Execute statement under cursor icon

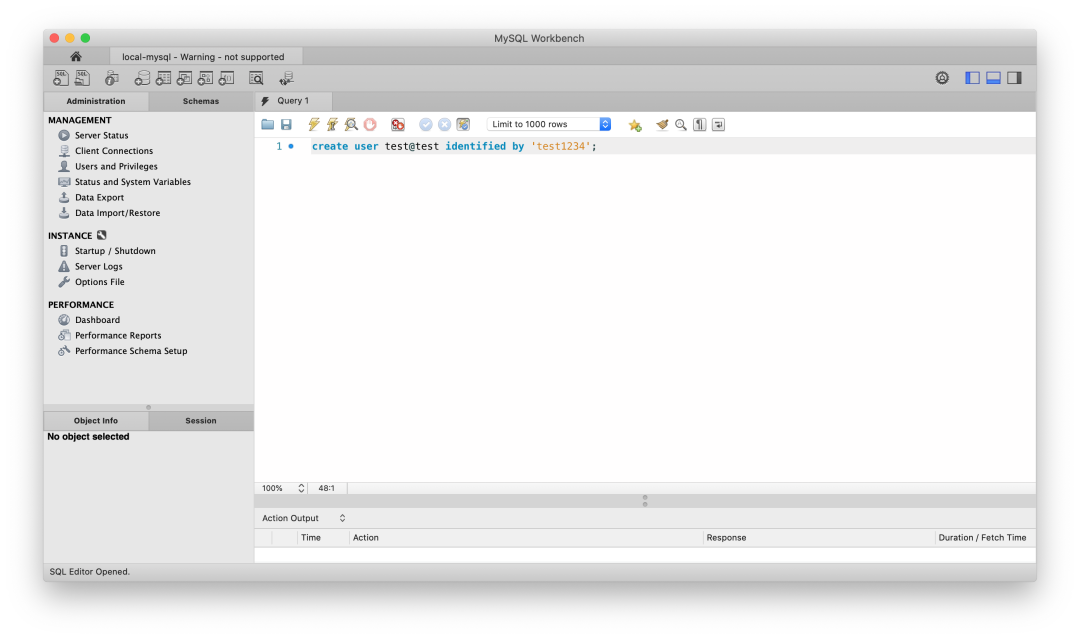click(x=333, y=125)
